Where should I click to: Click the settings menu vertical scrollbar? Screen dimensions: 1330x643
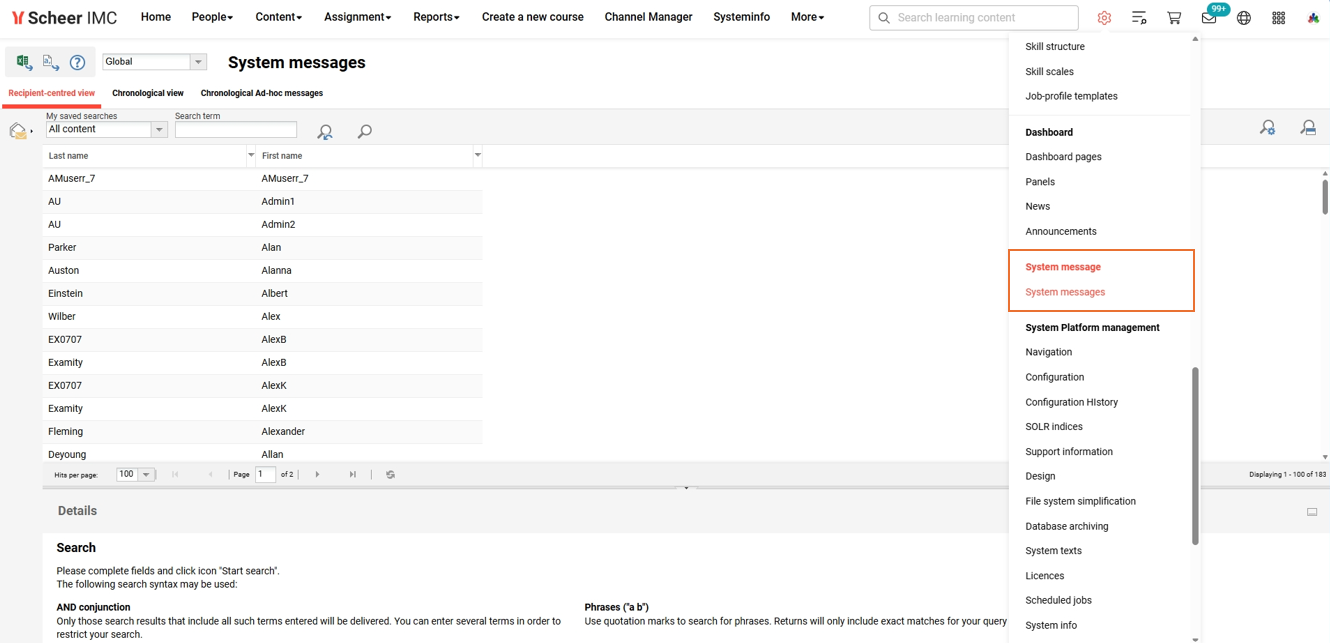point(1195,456)
